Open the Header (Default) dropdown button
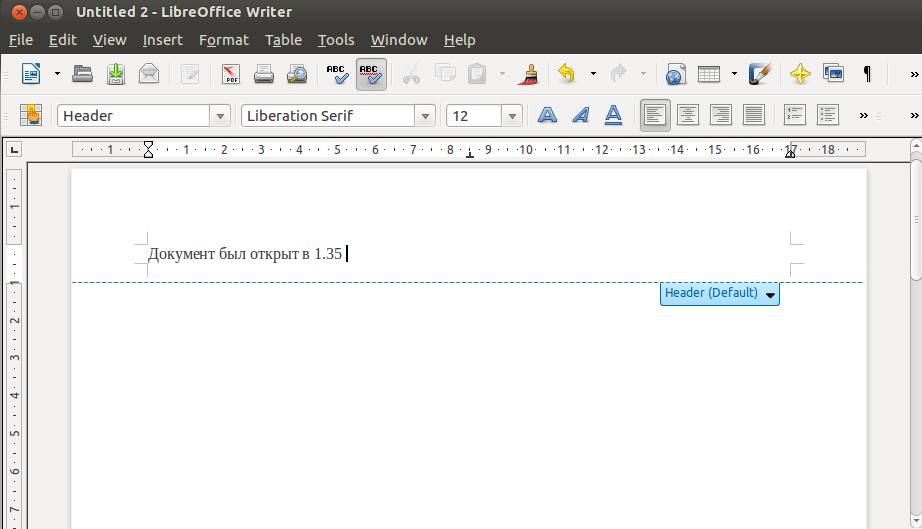This screenshot has height=529, width=922. click(720, 293)
